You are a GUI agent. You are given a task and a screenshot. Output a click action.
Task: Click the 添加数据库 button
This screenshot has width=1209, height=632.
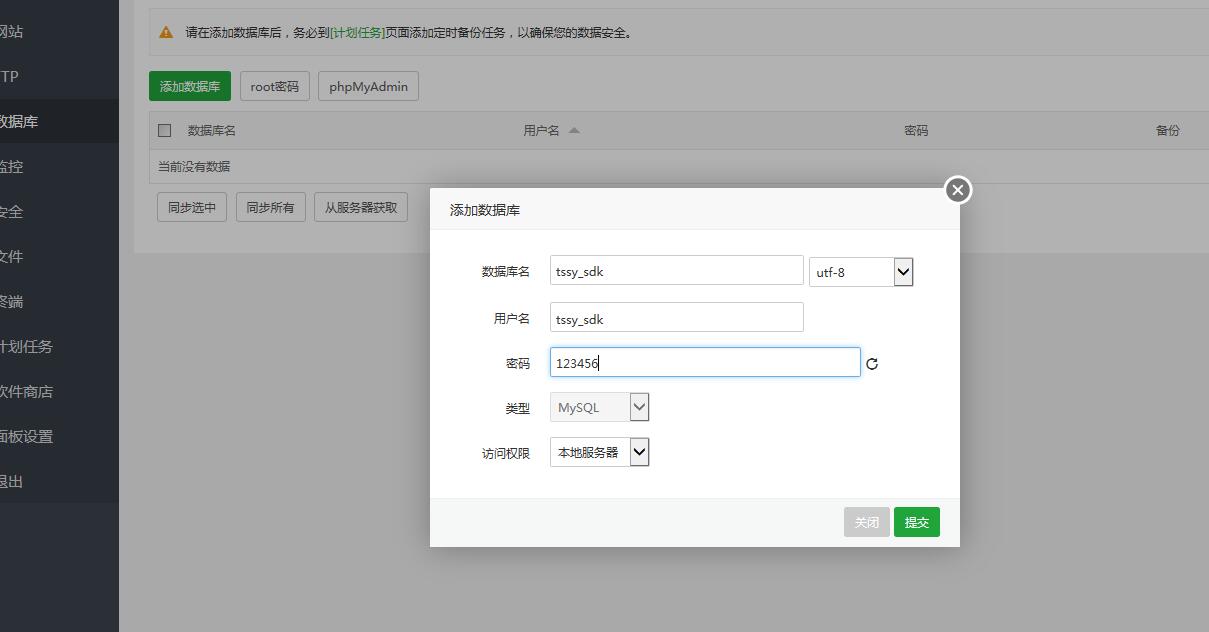point(190,86)
